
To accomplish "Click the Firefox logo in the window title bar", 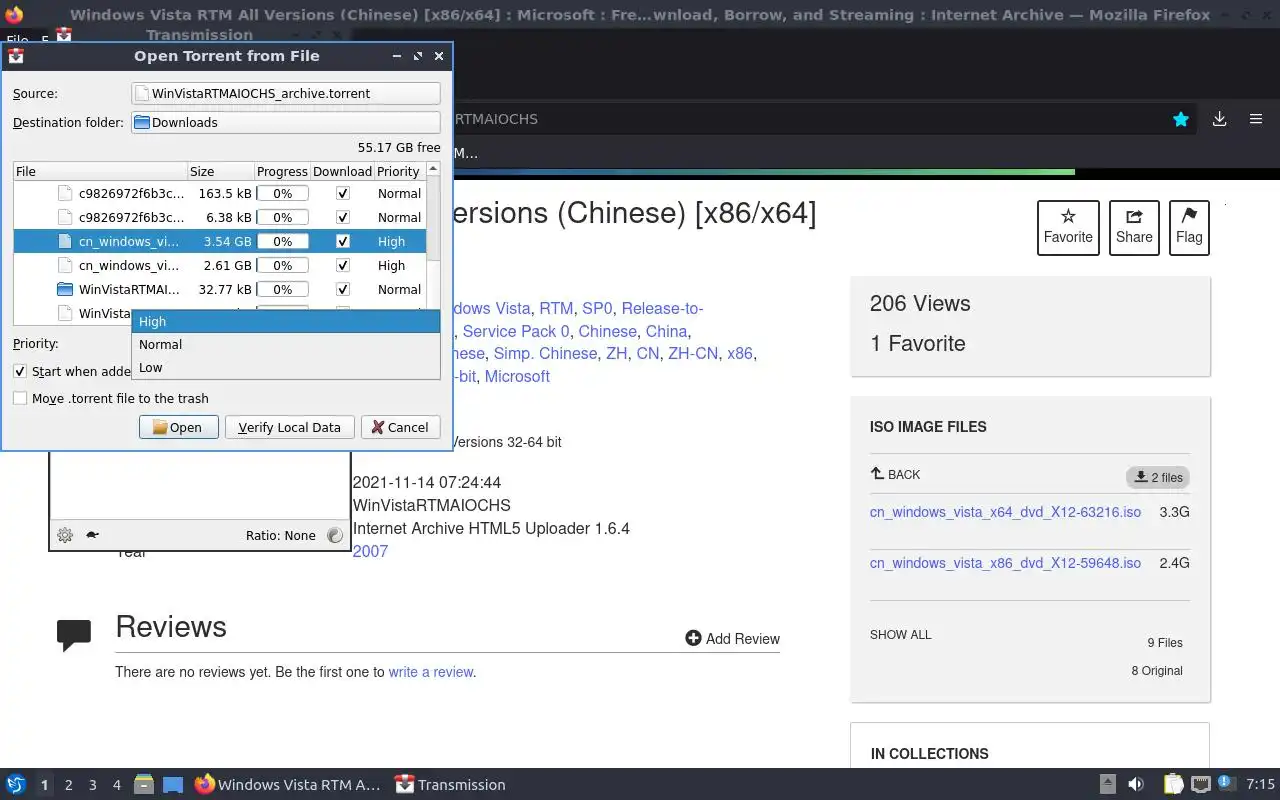I will (14, 15).
